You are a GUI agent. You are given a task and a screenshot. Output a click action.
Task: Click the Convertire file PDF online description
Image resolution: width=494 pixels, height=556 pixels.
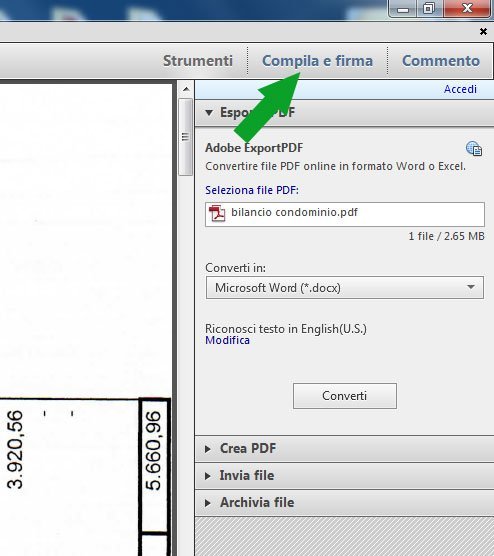335,166
